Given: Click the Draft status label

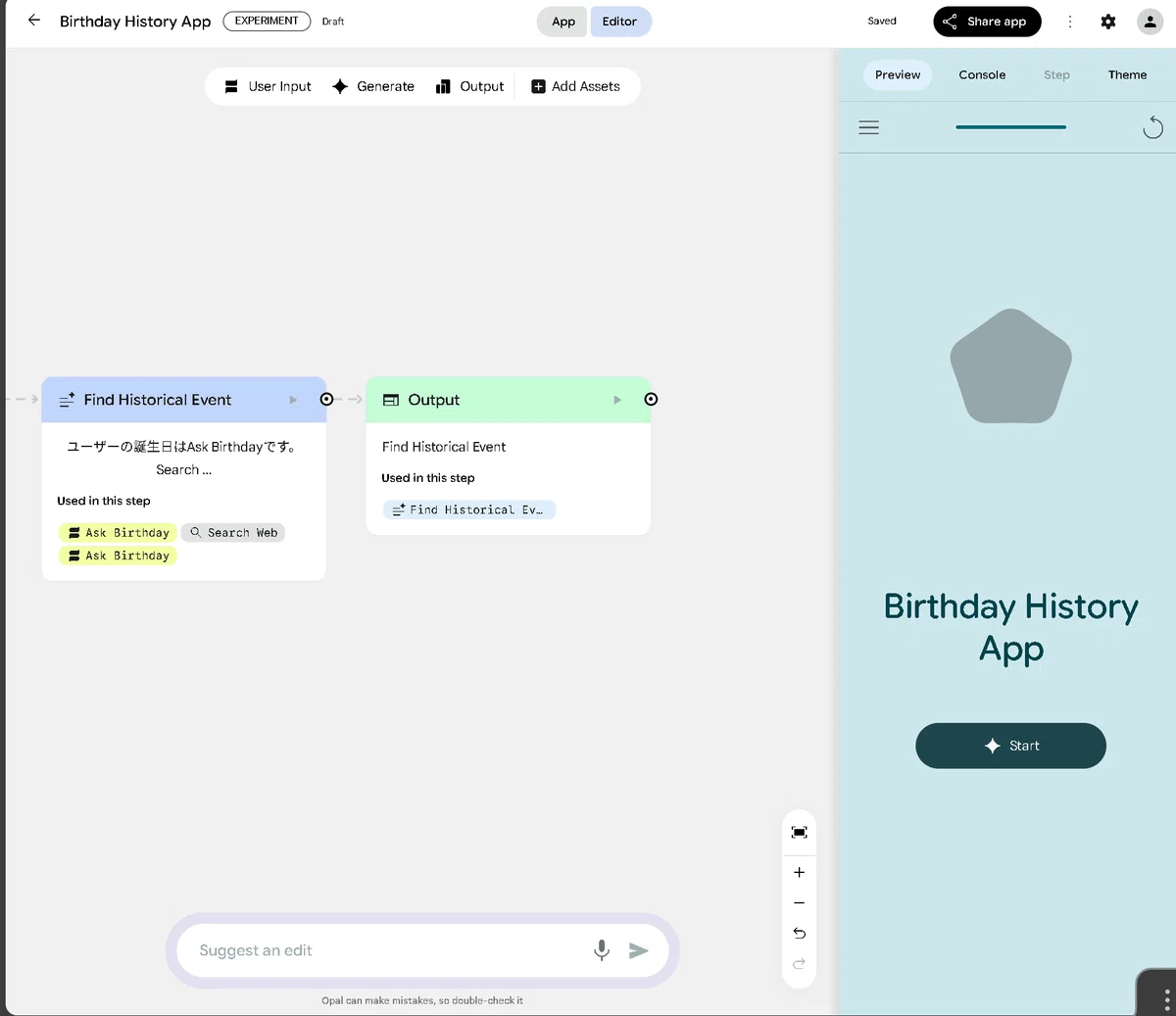Looking at the screenshot, I should (333, 22).
